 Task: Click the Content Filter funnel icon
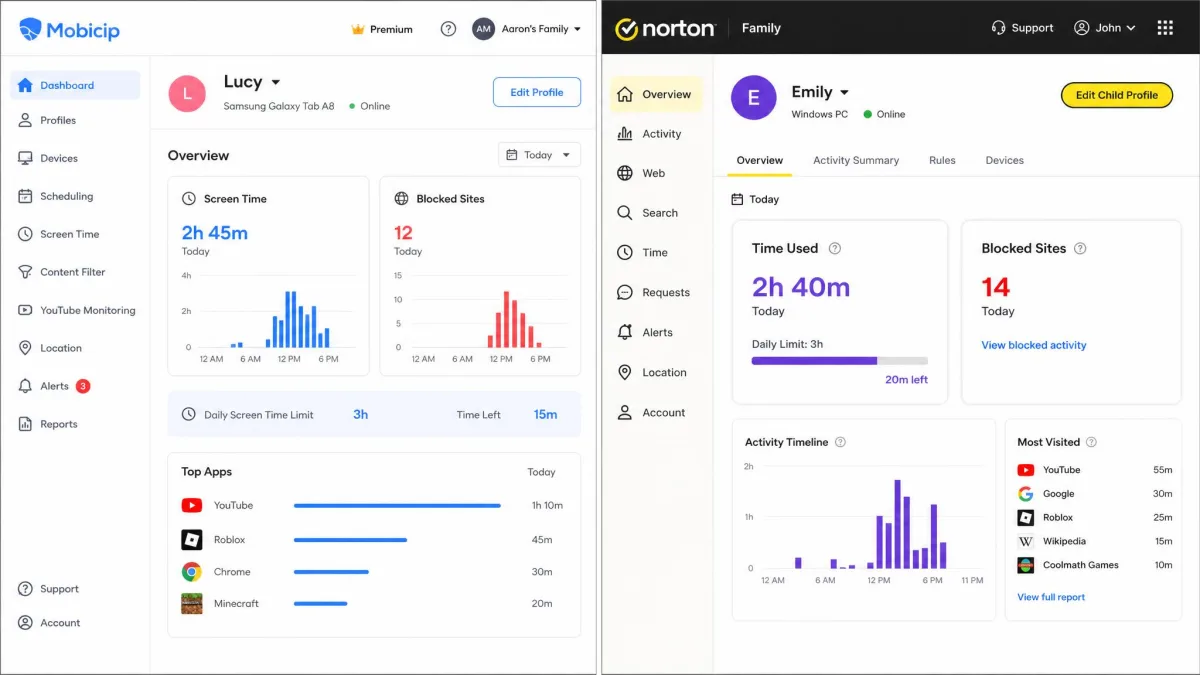point(25,272)
